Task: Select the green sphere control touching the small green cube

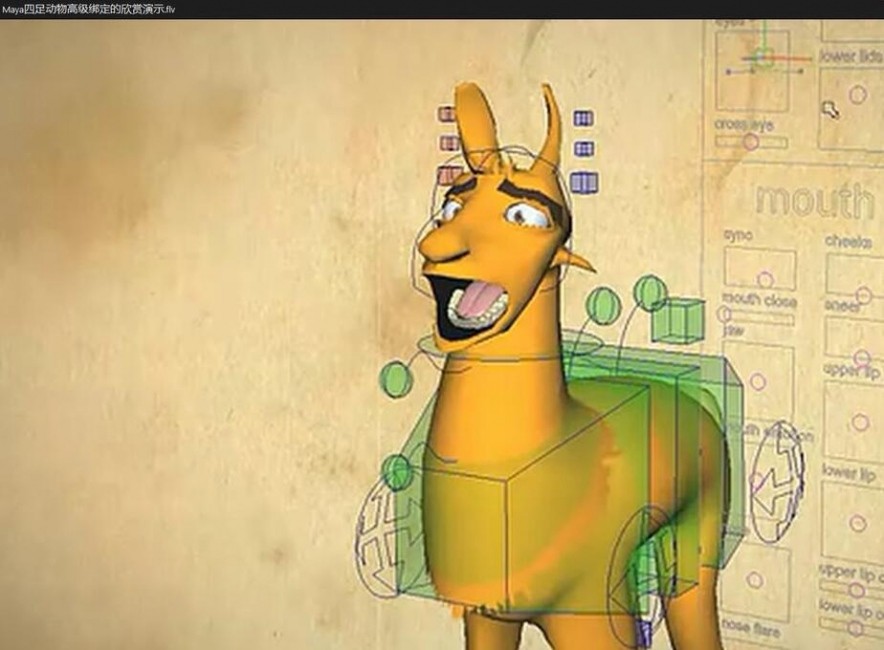Action: pyautogui.click(x=650, y=292)
